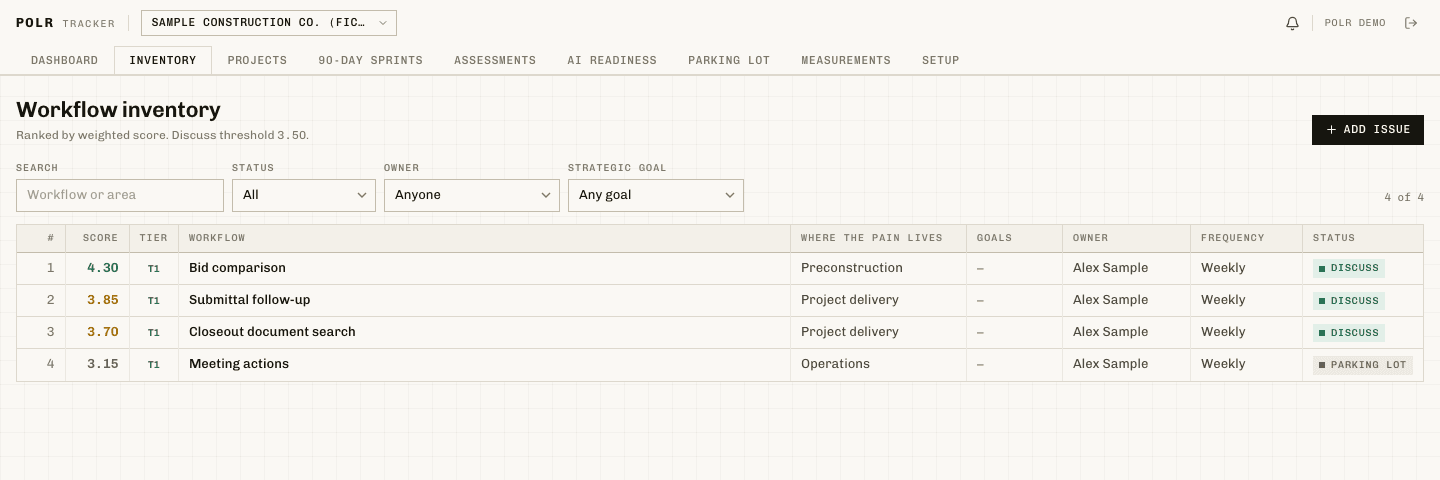Click the Discuss badge for Bid comparison
Viewport: 1440px width, 480px height.
[x=1349, y=268]
